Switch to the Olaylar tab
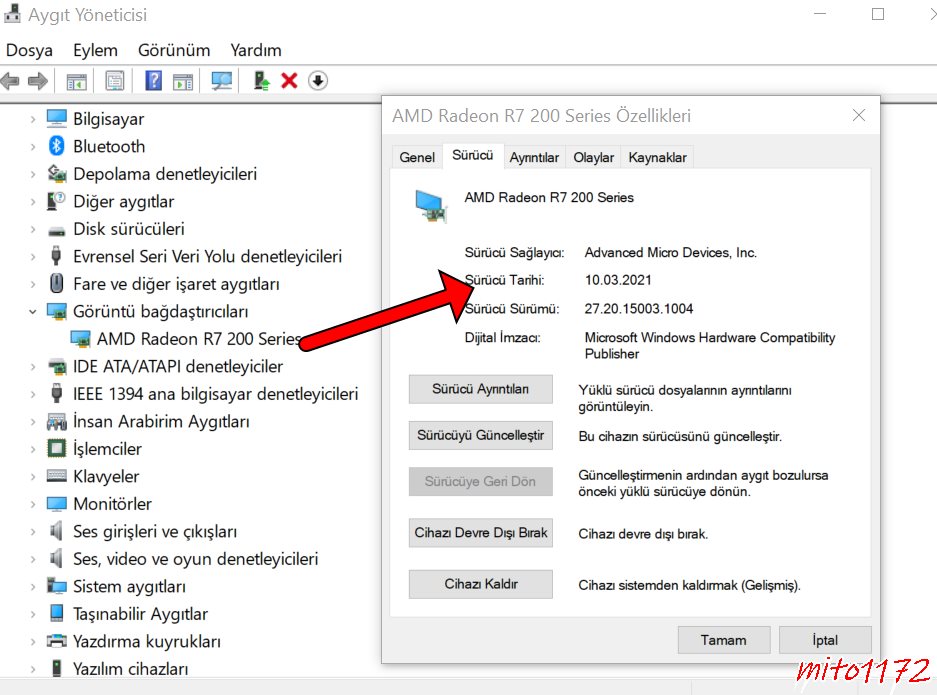 point(593,157)
